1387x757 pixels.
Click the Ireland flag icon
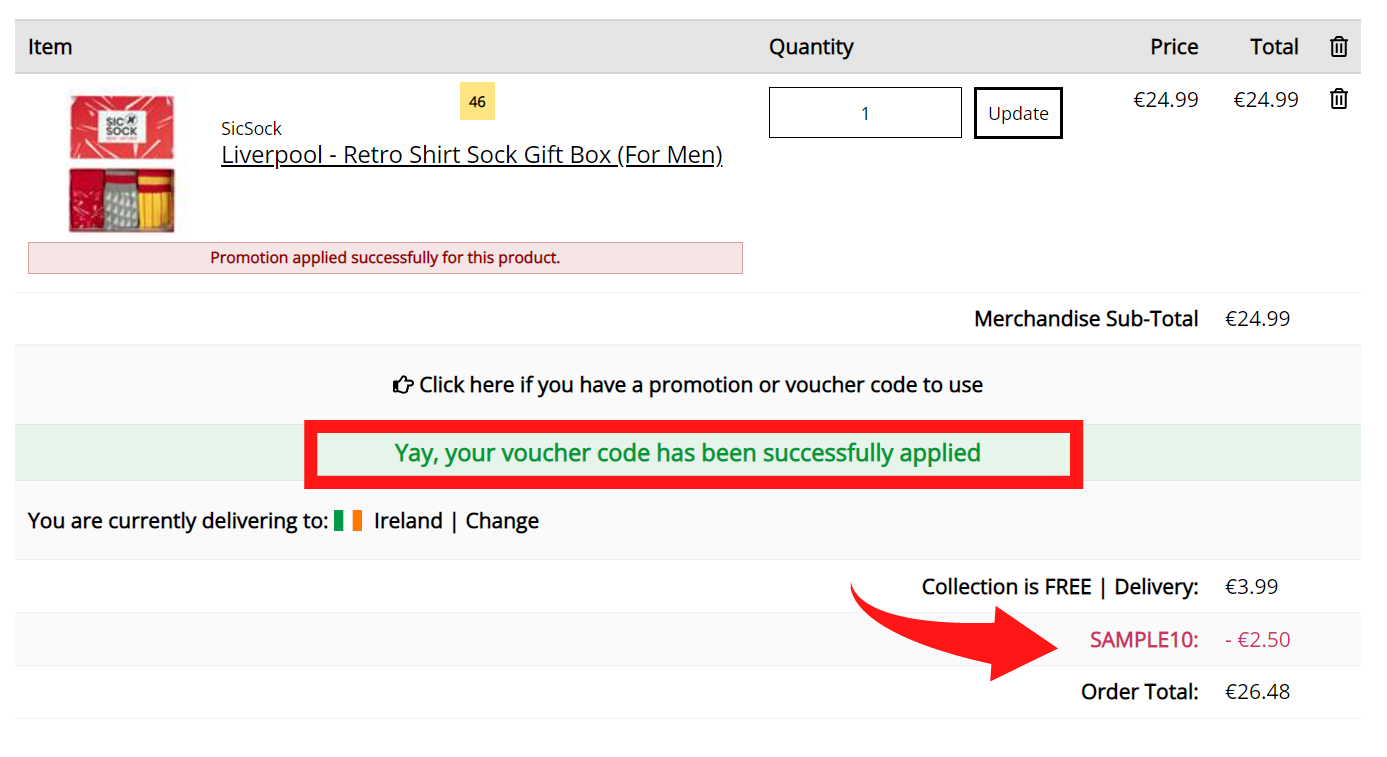coord(348,521)
